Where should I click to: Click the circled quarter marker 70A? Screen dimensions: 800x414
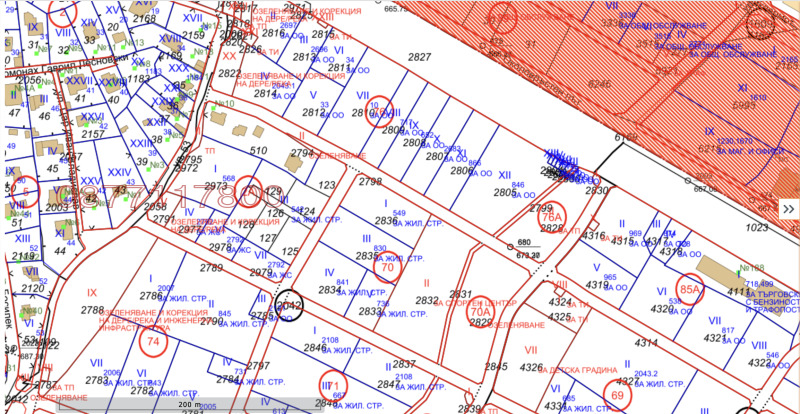point(480,313)
